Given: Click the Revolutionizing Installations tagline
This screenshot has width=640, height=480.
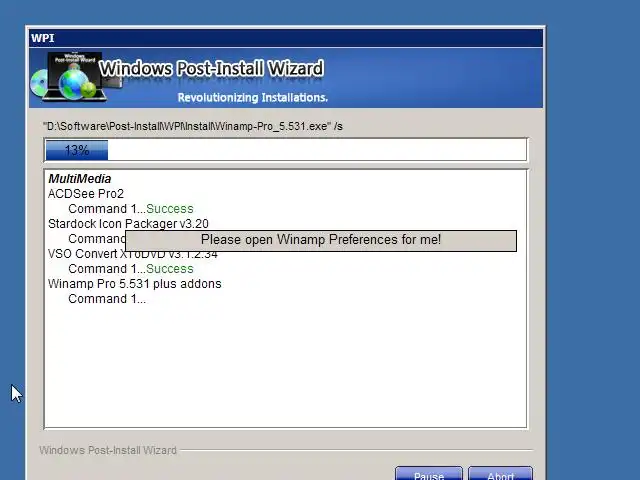Looking at the screenshot, I should [253, 98].
